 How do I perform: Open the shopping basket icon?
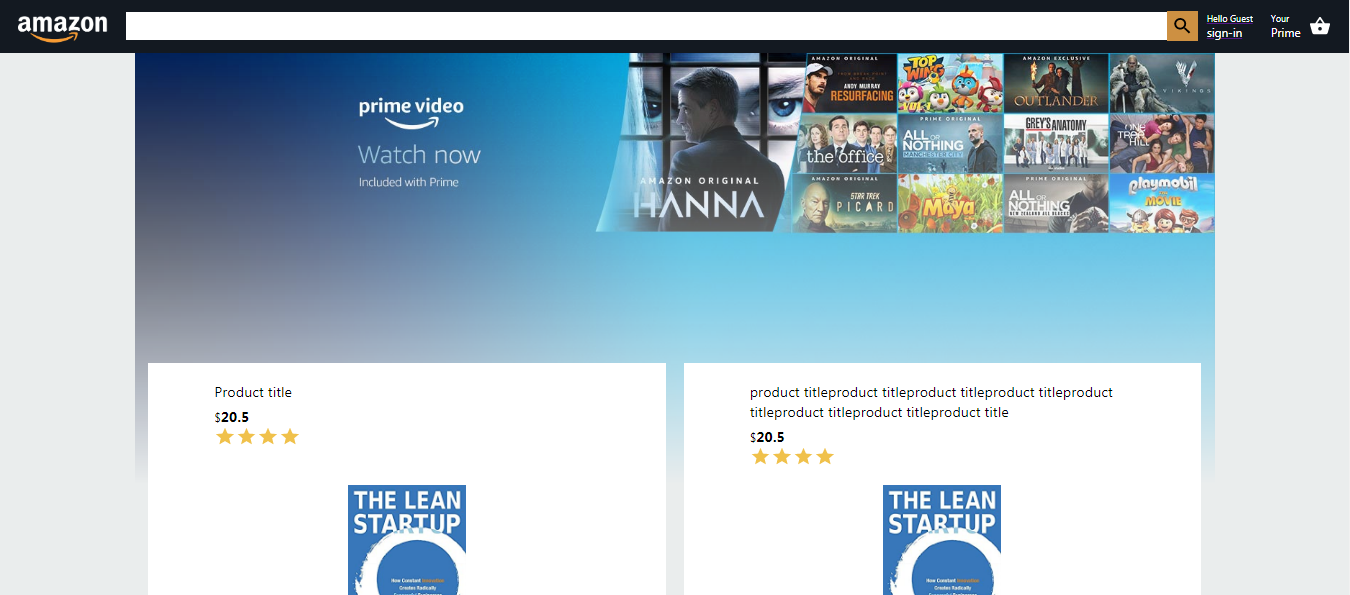coord(1320,27)
